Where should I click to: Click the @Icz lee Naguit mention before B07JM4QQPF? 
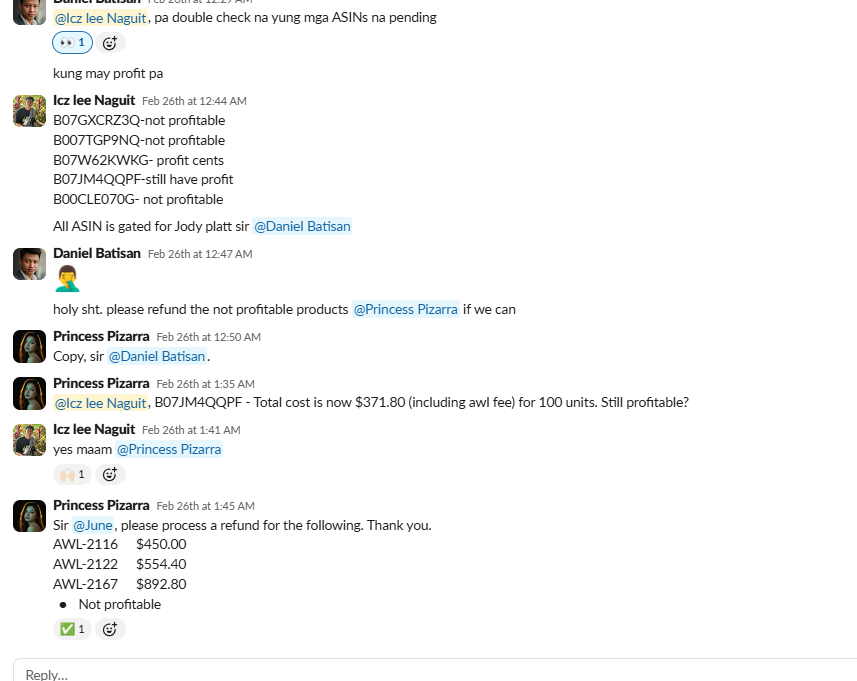coord(100,403)
